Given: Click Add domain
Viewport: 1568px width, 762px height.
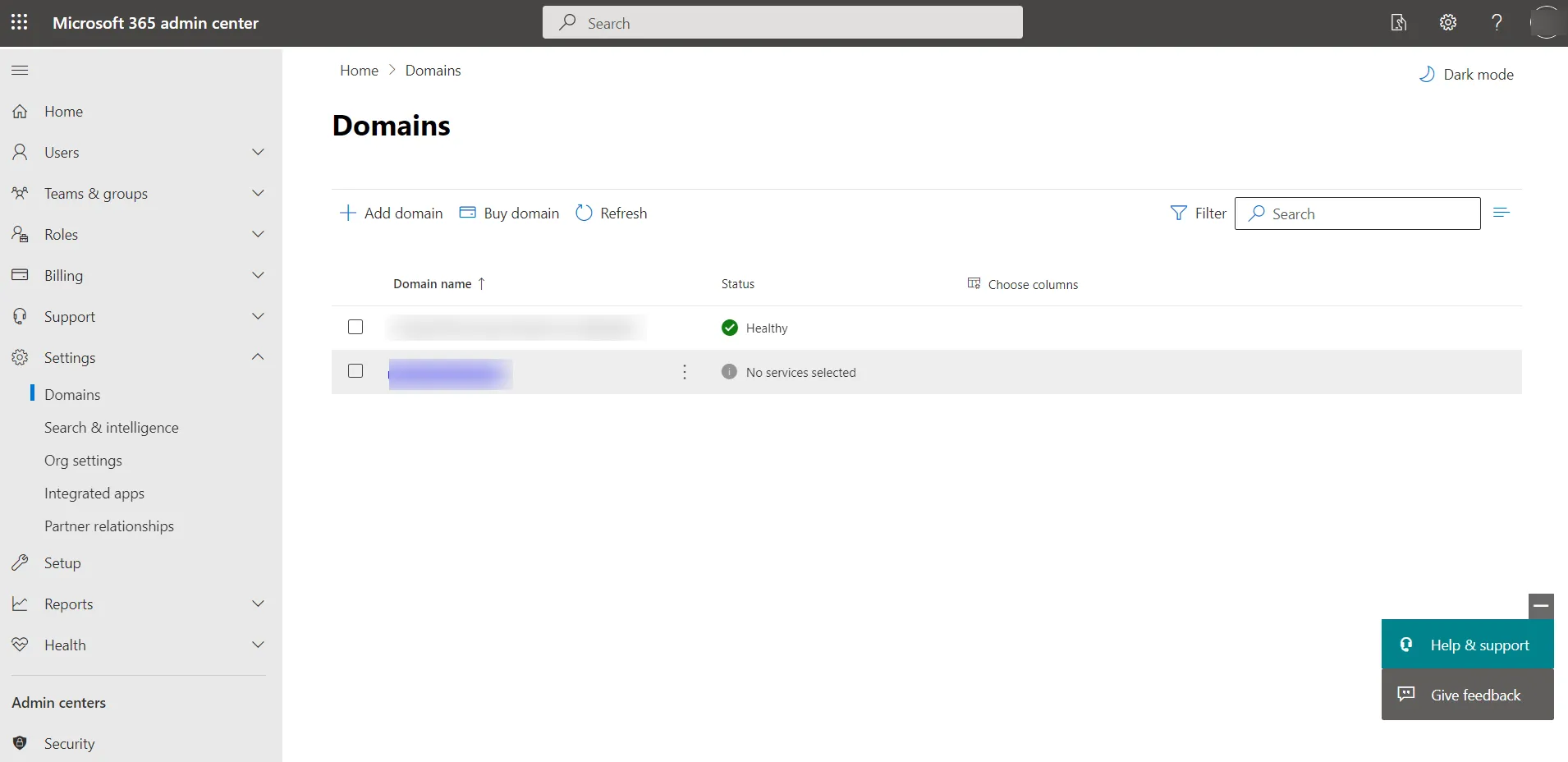Looking at the screenshot, I should pyautogui.click(x=391, y=213).
